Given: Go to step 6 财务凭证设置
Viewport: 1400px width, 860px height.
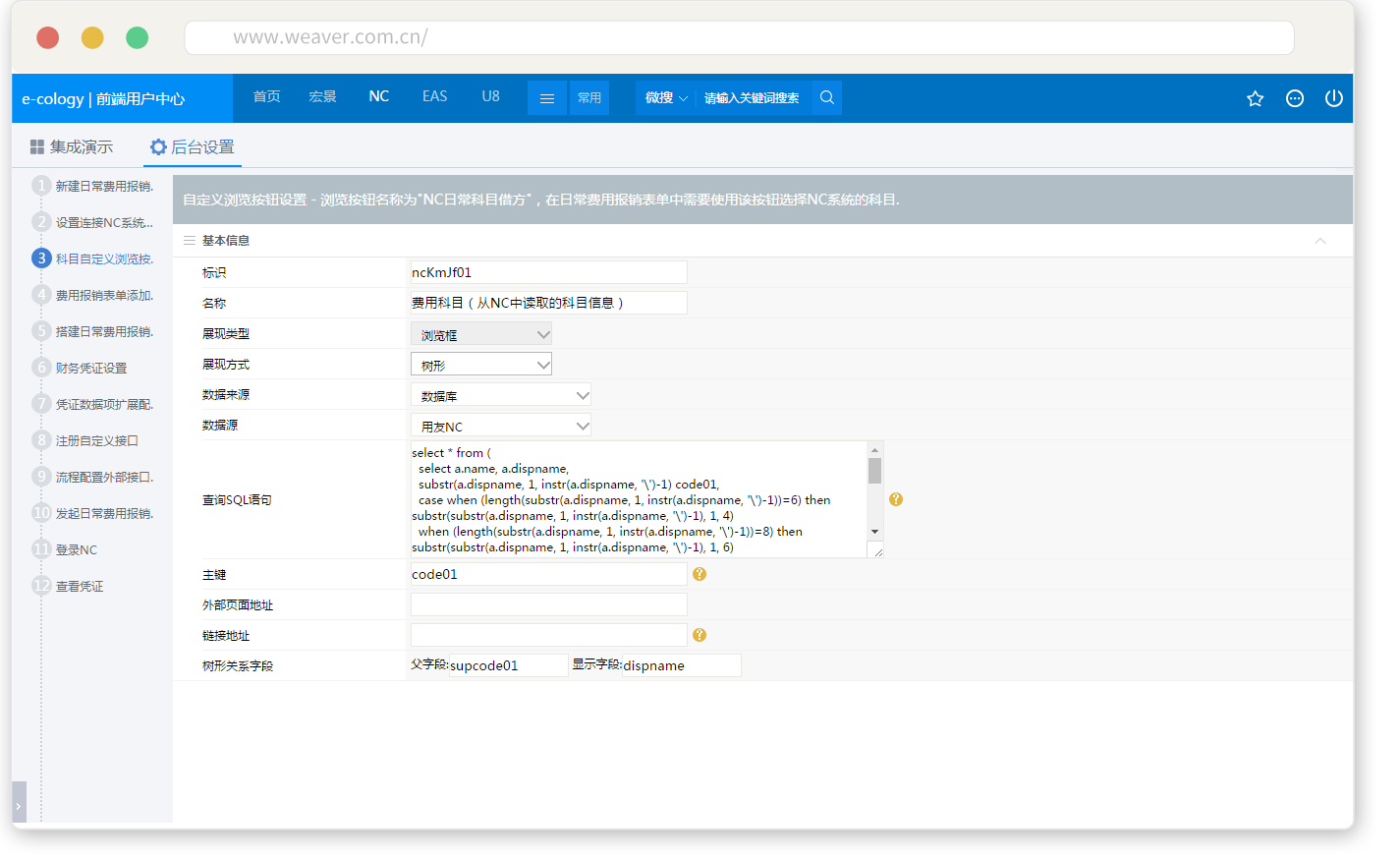Looking at the screenshot, I should [90, 369].
